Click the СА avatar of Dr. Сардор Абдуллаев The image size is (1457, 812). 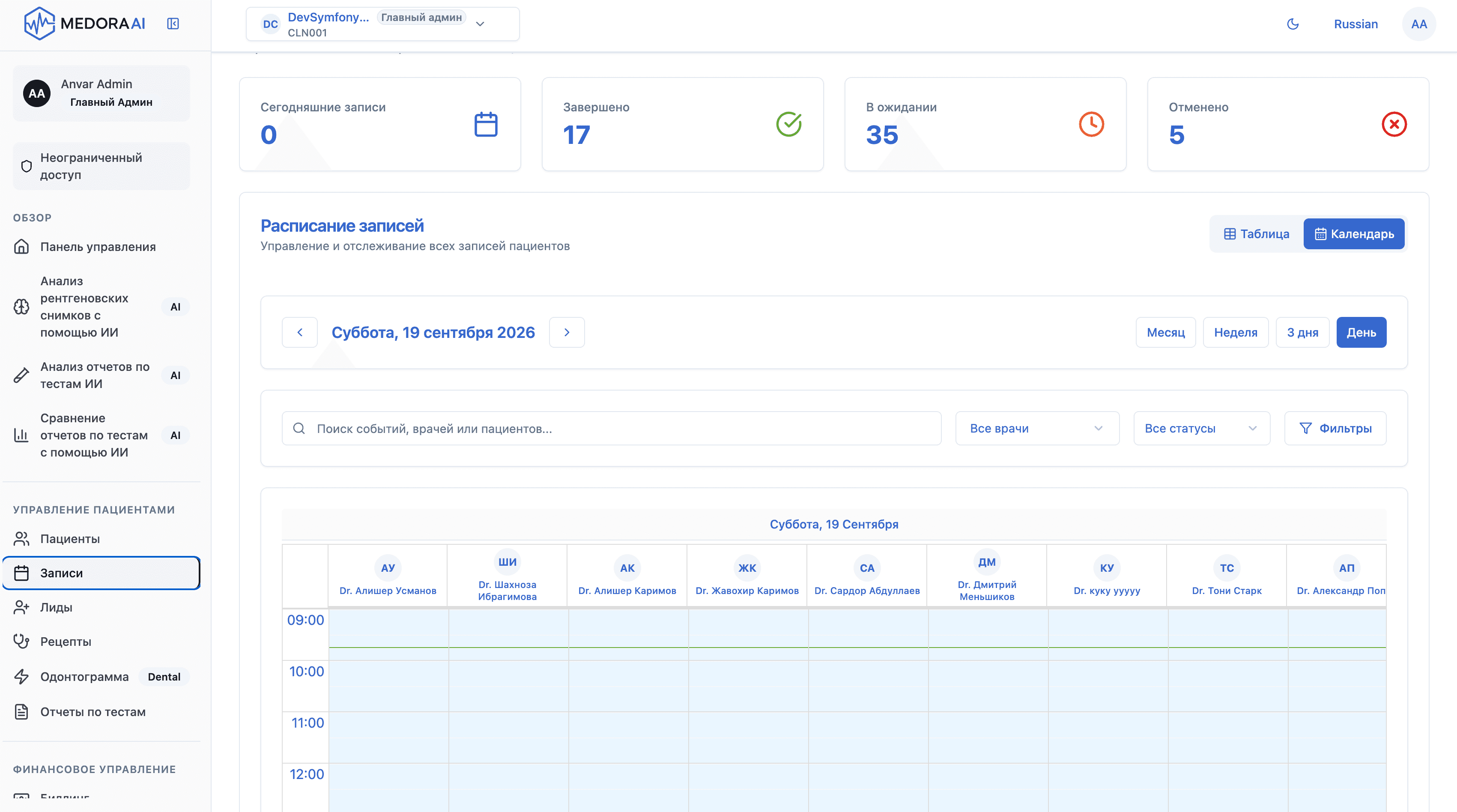867,568
